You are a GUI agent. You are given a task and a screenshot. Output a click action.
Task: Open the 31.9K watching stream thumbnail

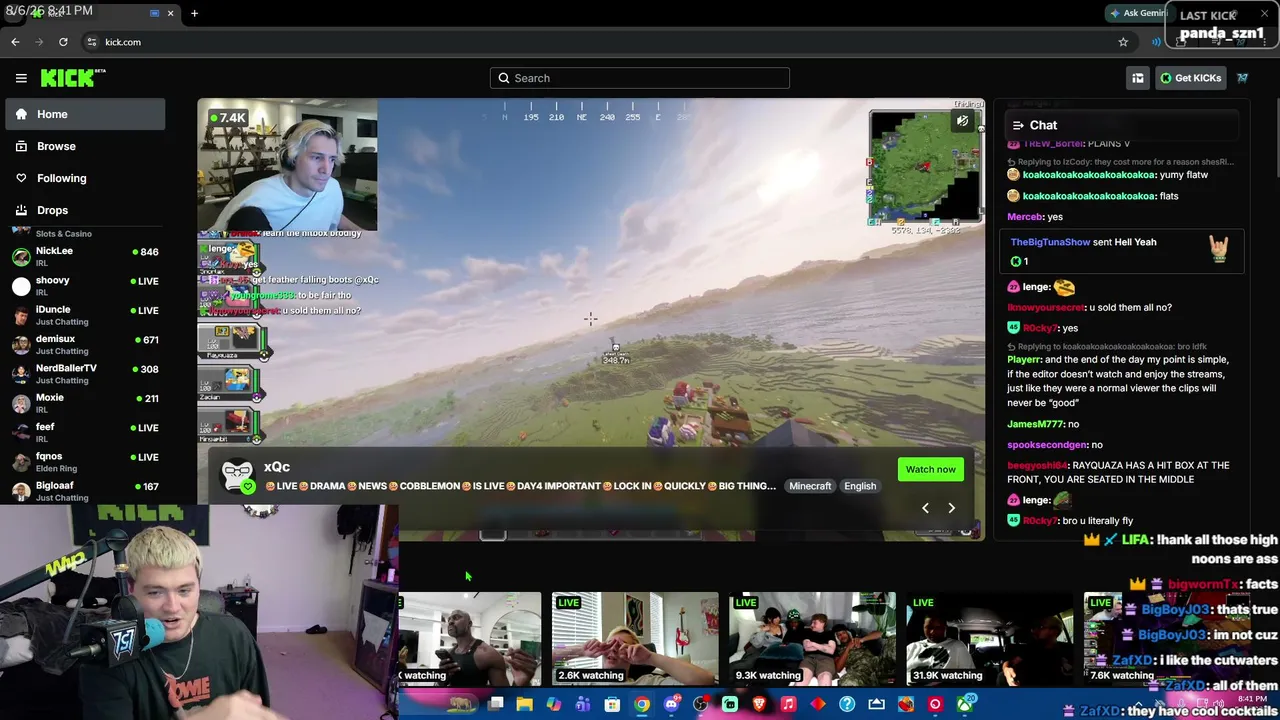click(989, 639)
